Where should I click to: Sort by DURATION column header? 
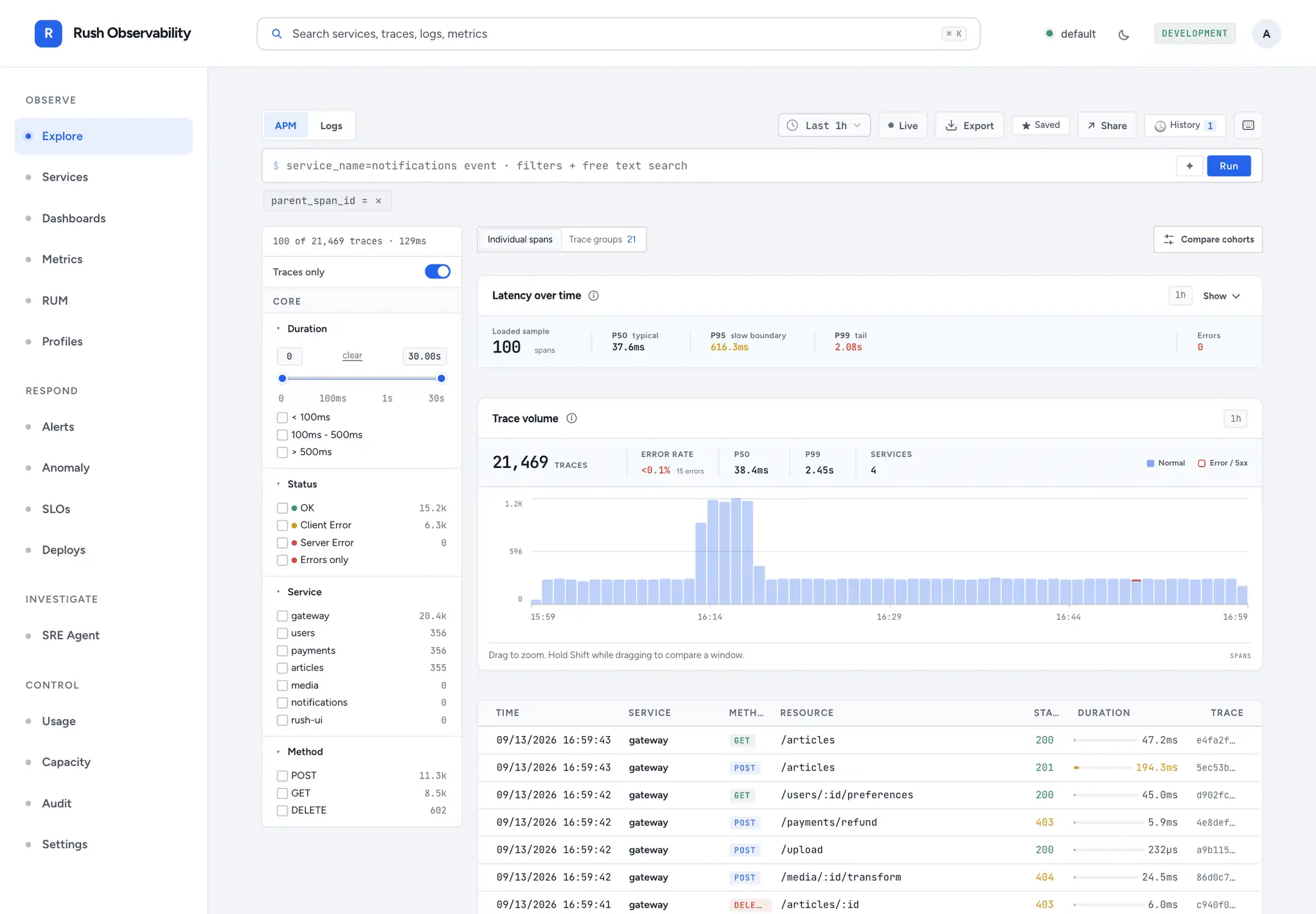coord(1103,713)
